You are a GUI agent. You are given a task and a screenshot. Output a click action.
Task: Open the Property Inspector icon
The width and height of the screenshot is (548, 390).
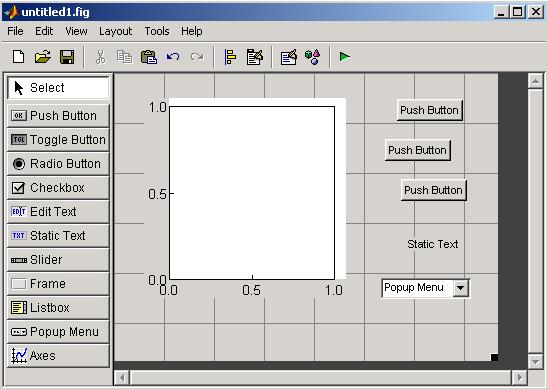tap(289, 57)
